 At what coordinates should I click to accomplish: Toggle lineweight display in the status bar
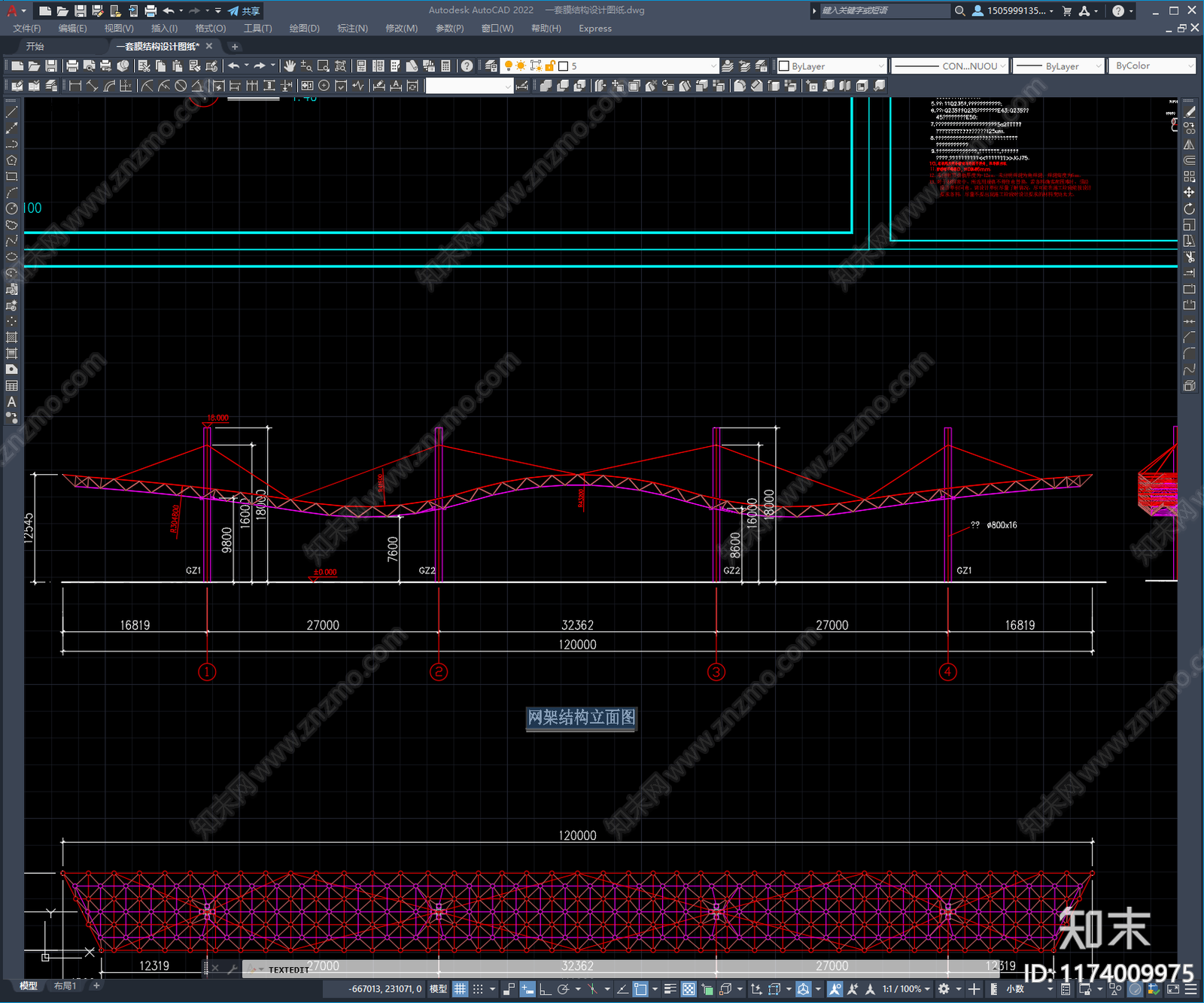[670, 989]
